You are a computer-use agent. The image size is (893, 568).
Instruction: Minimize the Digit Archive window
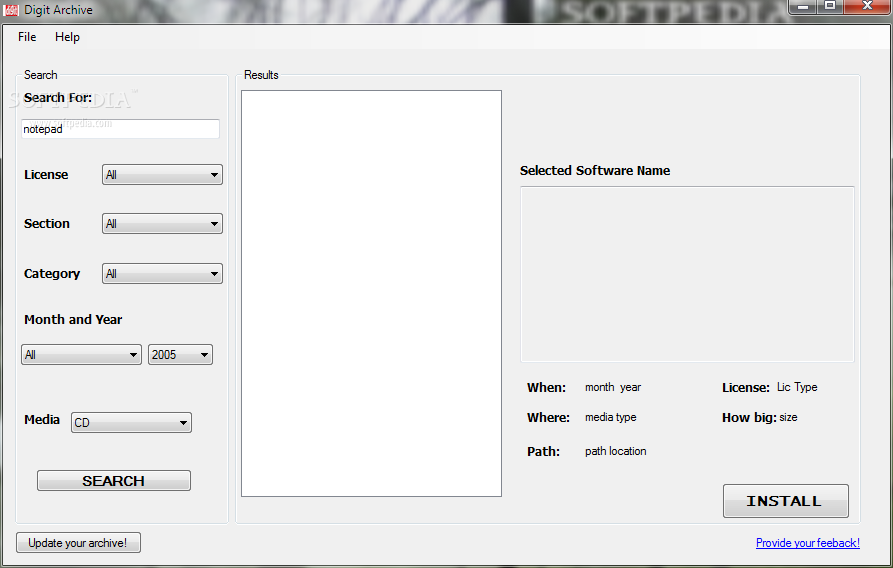(x=803, y=7)
